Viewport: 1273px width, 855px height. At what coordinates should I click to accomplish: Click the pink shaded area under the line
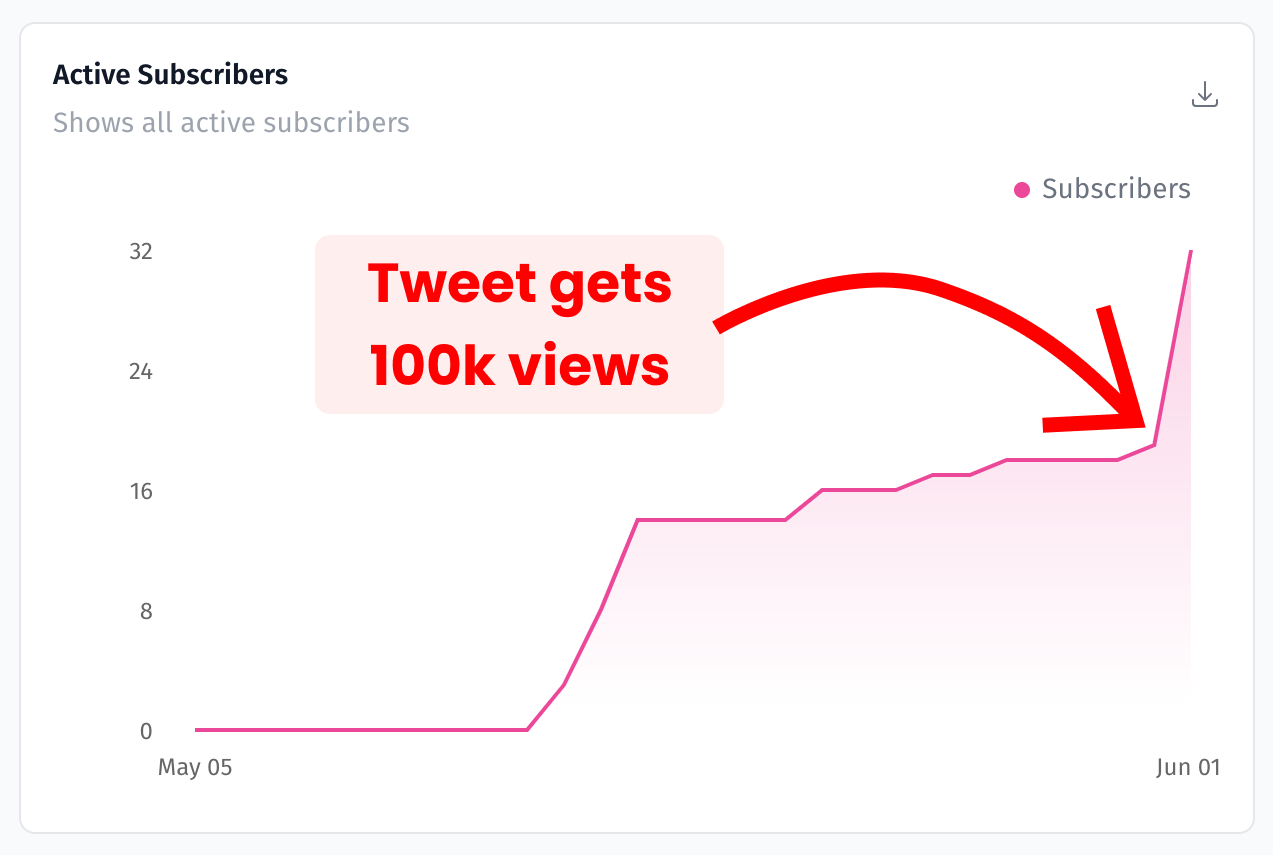click(900, 600)
